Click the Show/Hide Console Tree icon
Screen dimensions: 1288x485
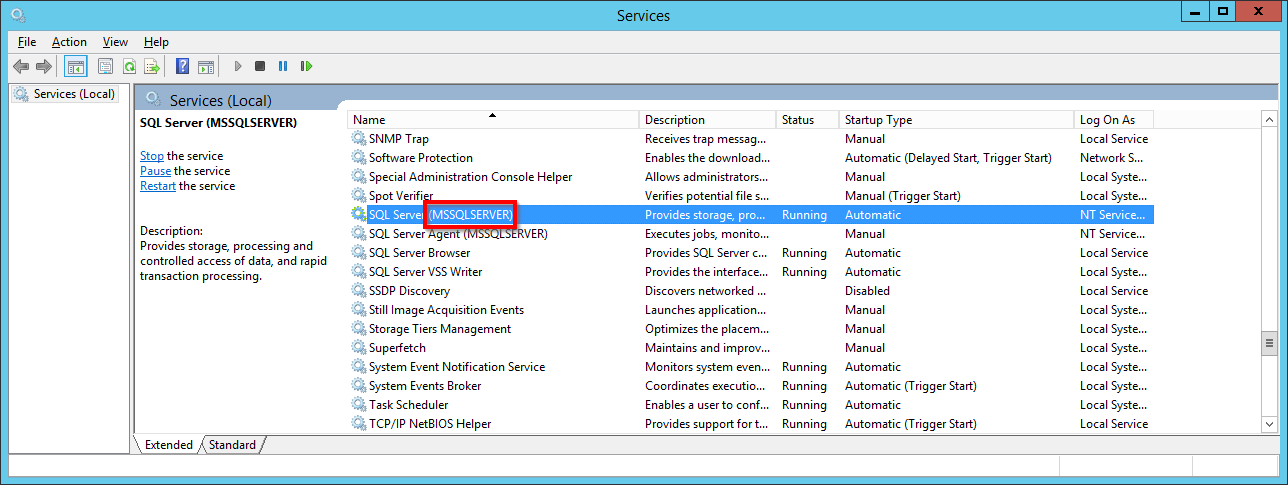coord(75,67)
